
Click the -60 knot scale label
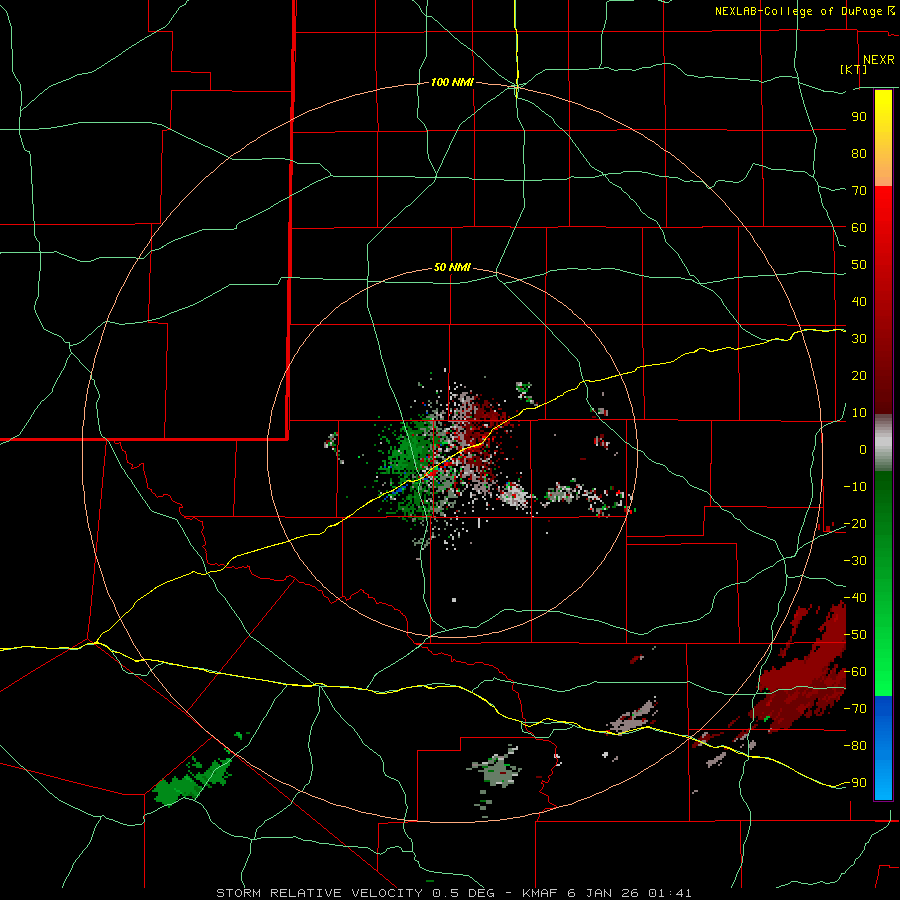(x=855, y=672)
